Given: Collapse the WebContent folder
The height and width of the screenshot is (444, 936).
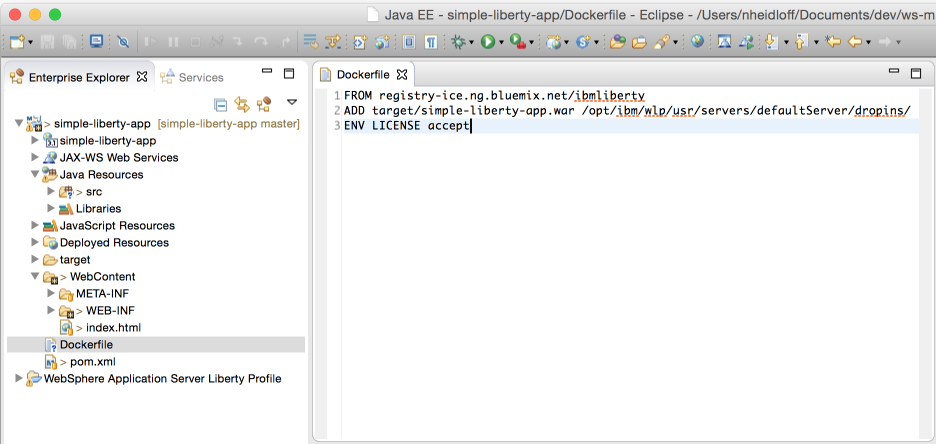Looking at the screenshot, I should click(x=35, y=277).
